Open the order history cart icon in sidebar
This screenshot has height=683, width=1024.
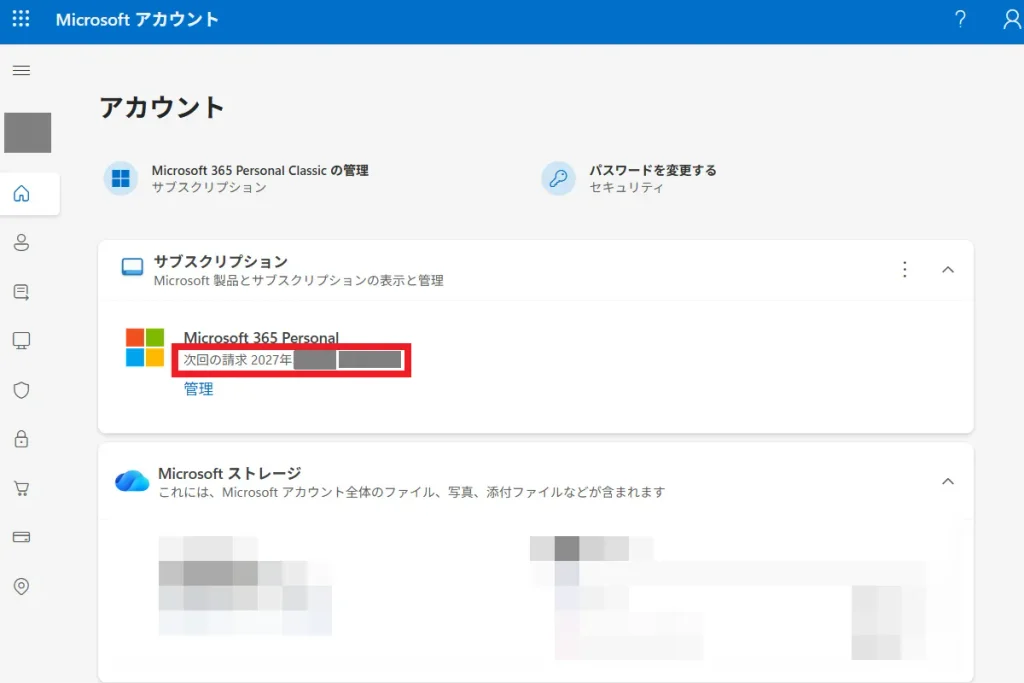click(22, 488)
